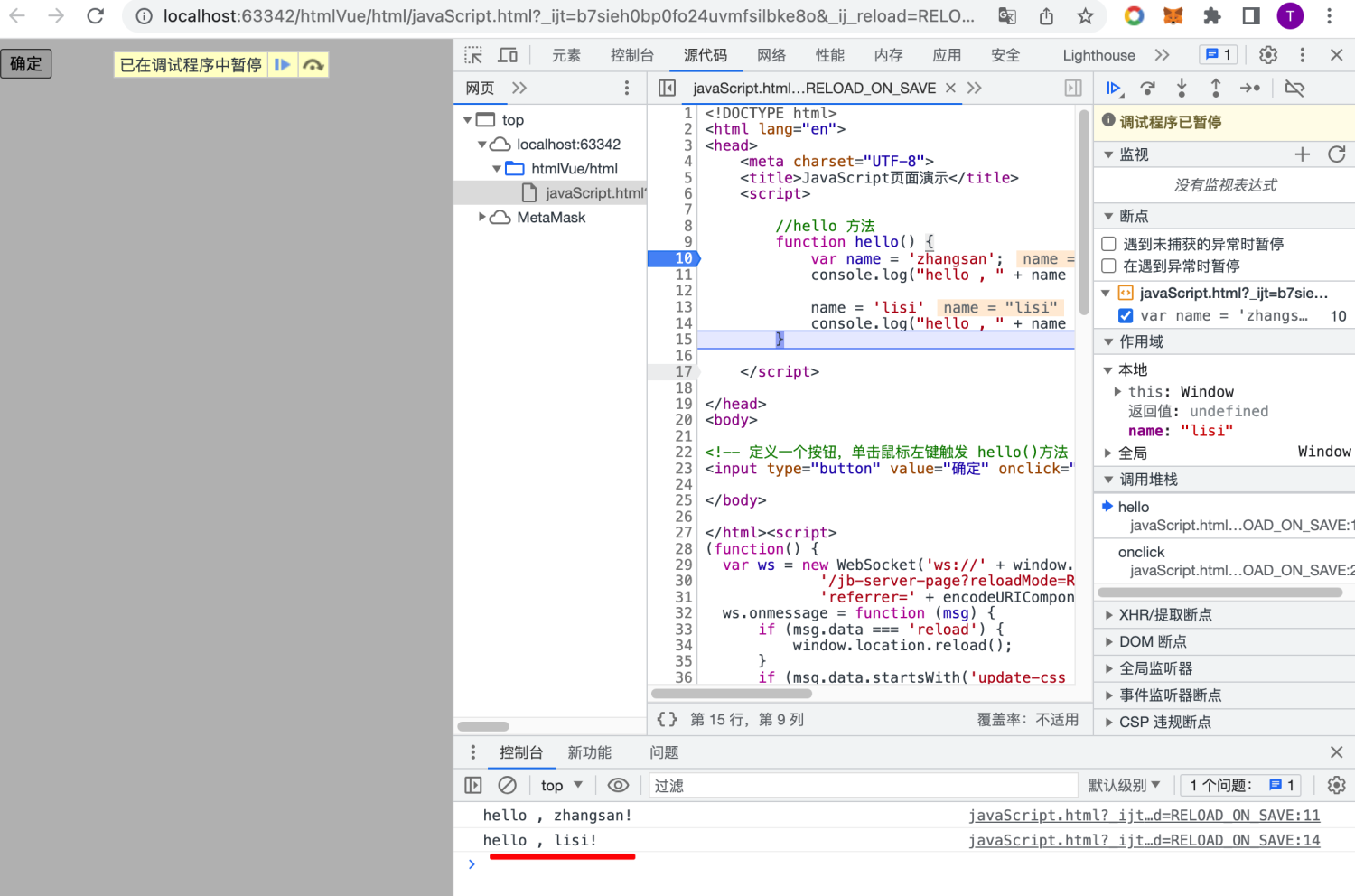
Task: Collapse the localhost:63342 tree node
Action: 481,144
